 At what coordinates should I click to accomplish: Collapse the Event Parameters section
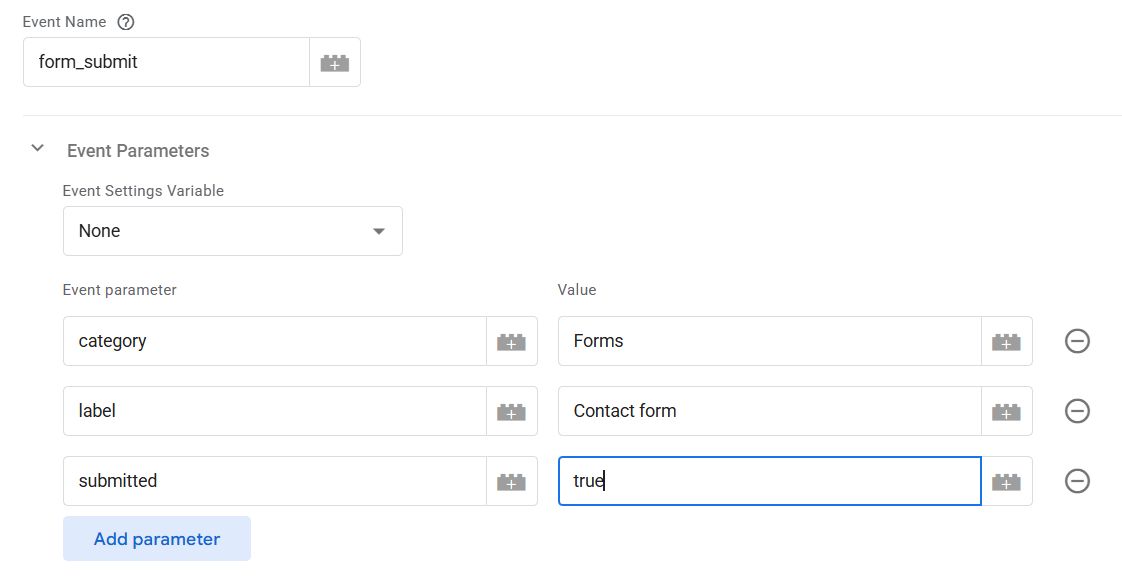point(37,147)
